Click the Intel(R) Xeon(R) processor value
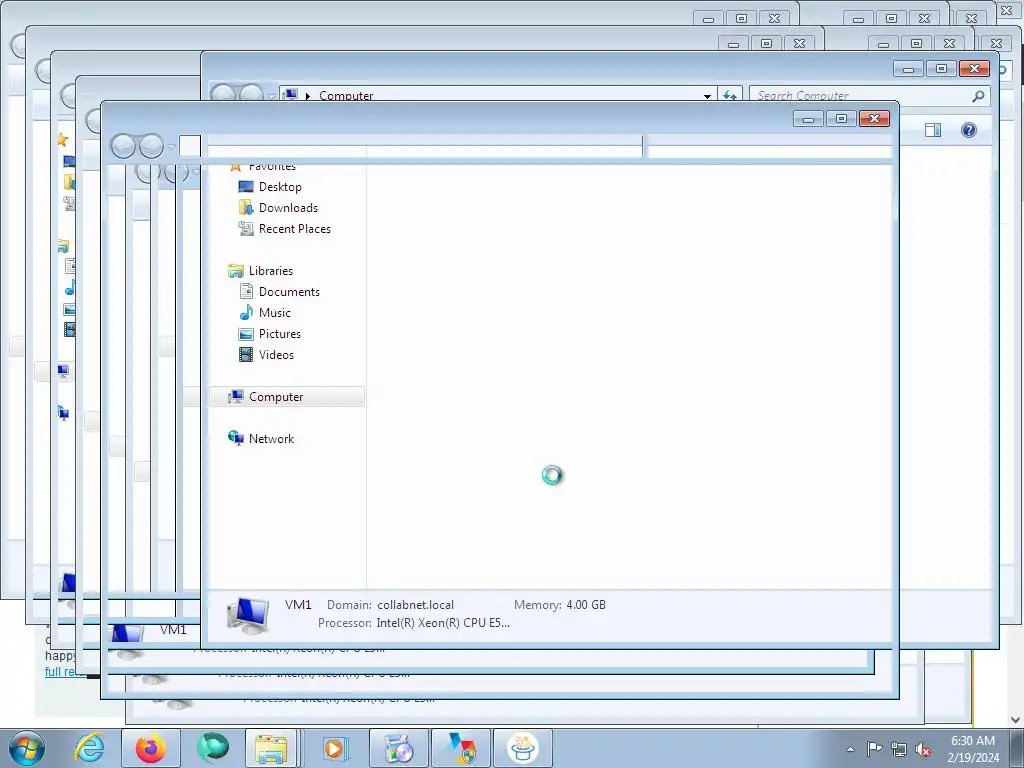 pyautogui.click(x=443, y=622)
